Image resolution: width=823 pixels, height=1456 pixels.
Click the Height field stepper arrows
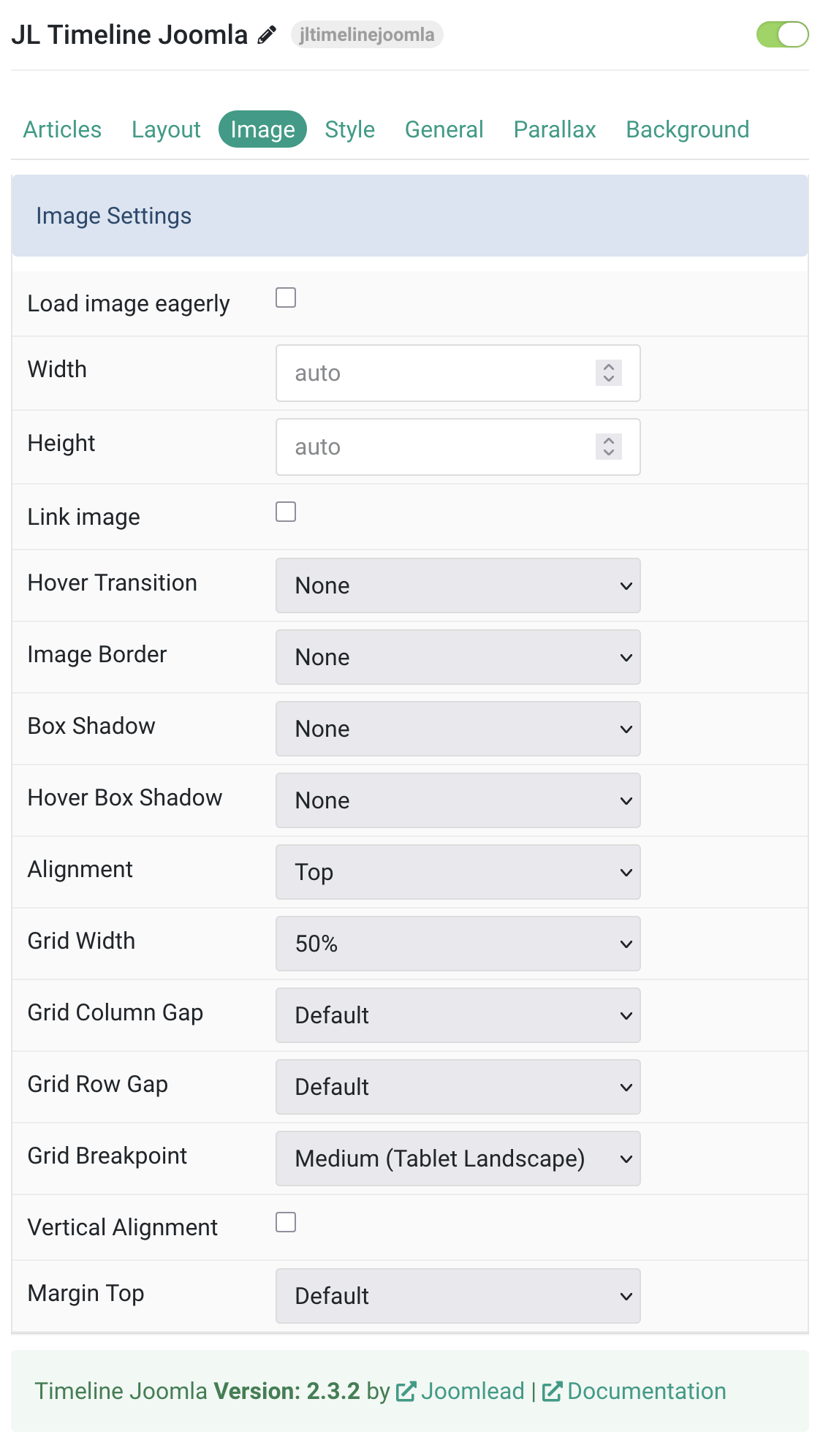coord(608,447)
